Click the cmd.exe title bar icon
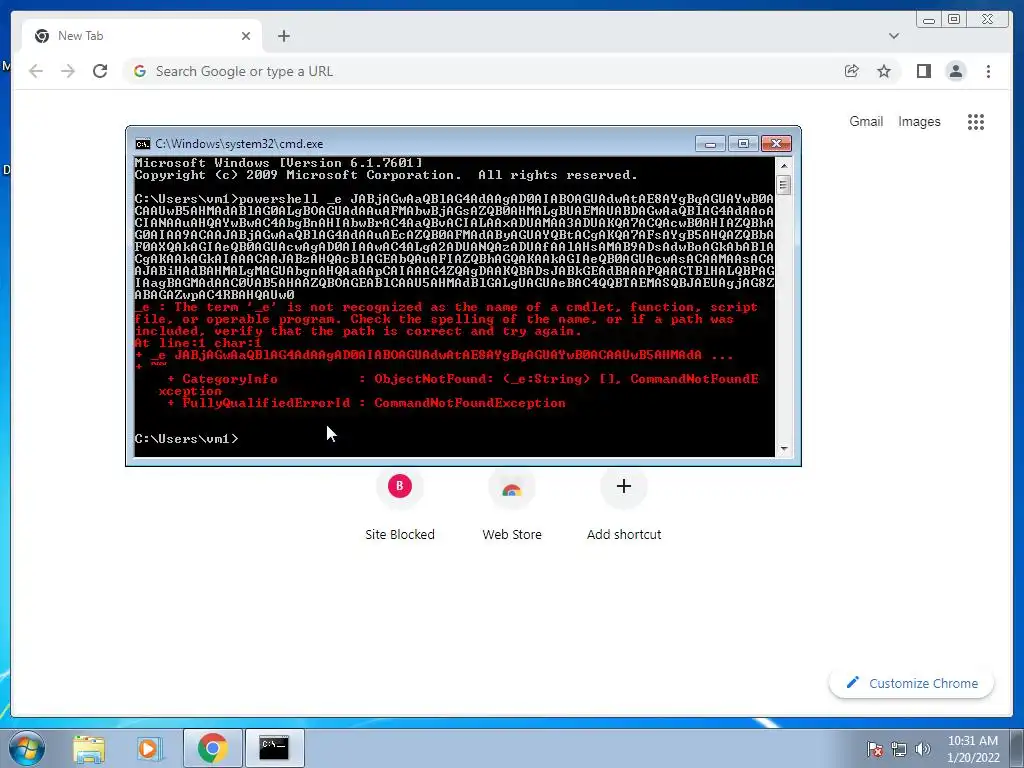This screenshot has height=768, width=1024. pyautogui.click(x=142, y=144)
